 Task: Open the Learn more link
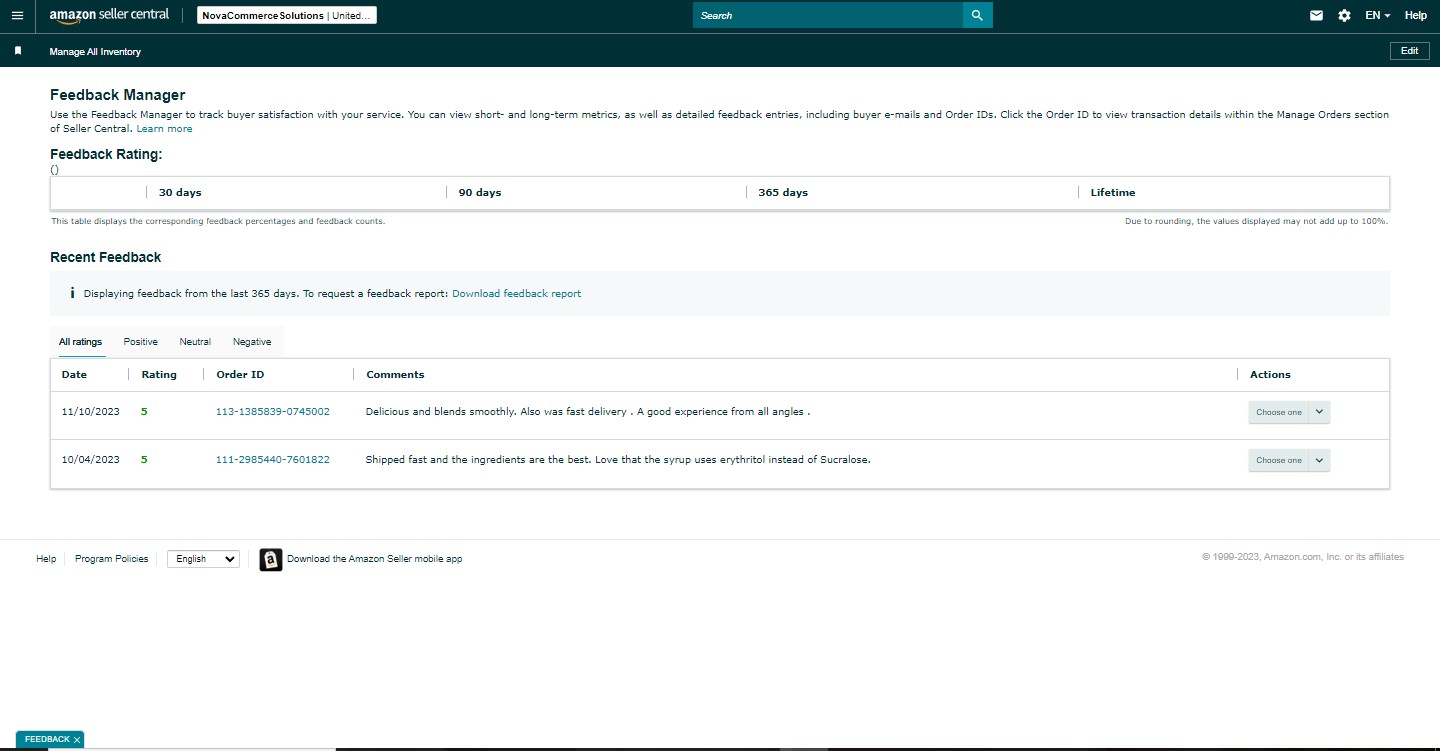coord(164,129)
